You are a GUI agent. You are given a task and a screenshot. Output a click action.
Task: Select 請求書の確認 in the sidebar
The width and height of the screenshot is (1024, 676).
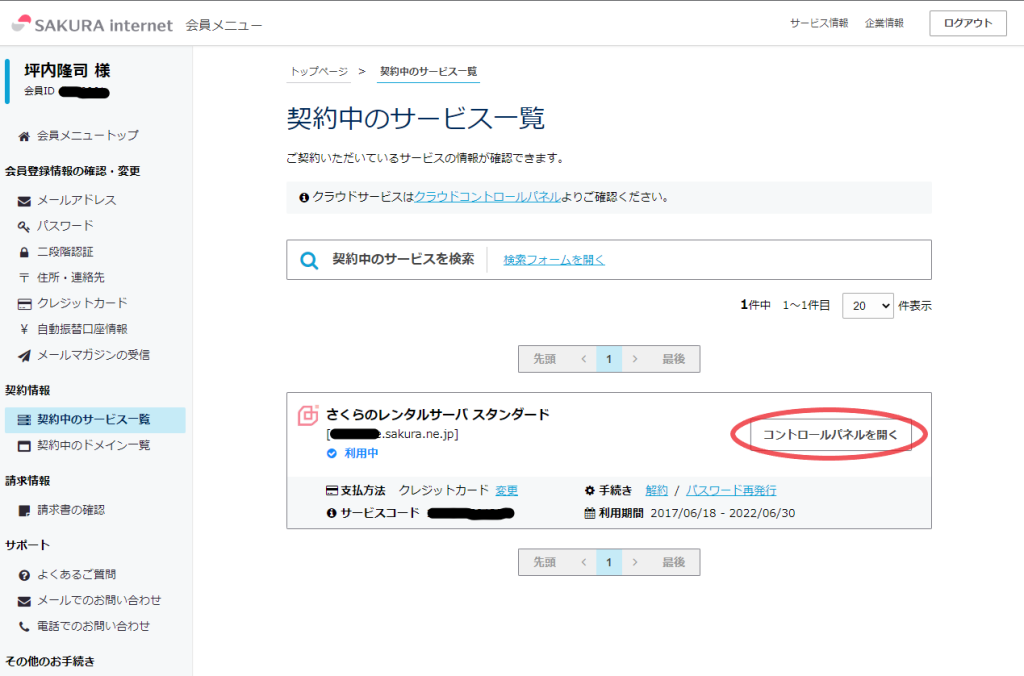pos(71,510)
